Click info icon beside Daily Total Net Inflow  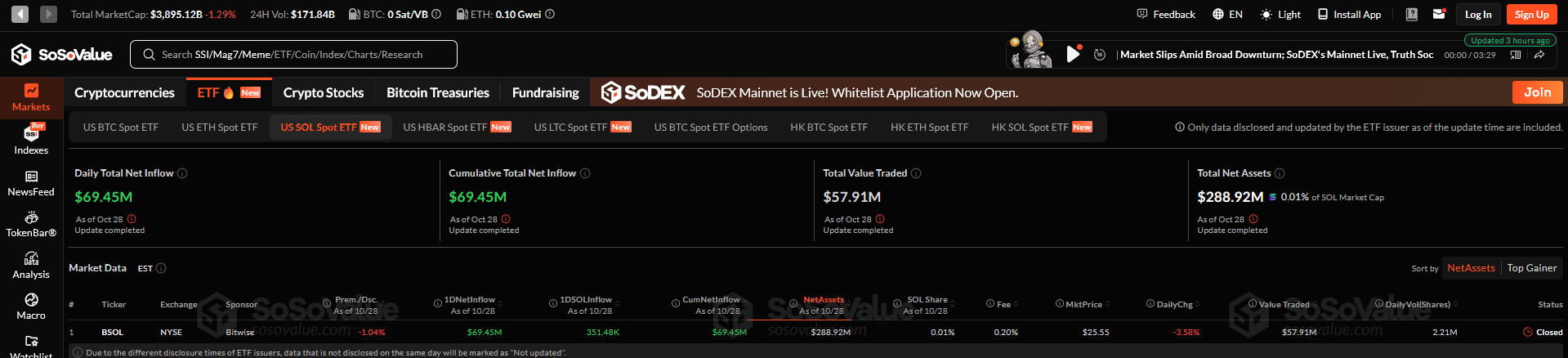[x=182, y=173]
